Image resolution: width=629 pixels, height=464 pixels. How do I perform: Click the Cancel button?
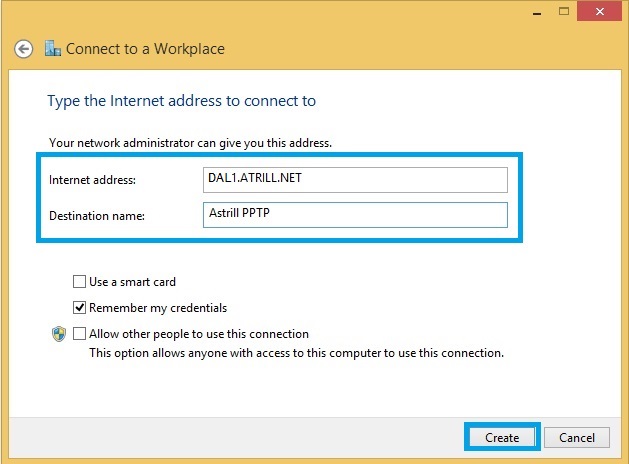577,438
